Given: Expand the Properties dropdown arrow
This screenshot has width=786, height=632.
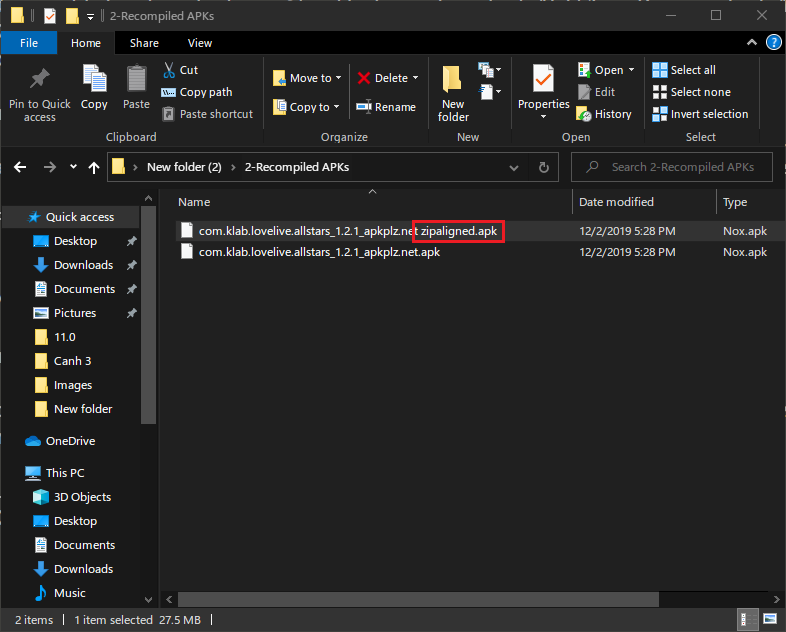Looking at the screenshot, I should (543, 117).
